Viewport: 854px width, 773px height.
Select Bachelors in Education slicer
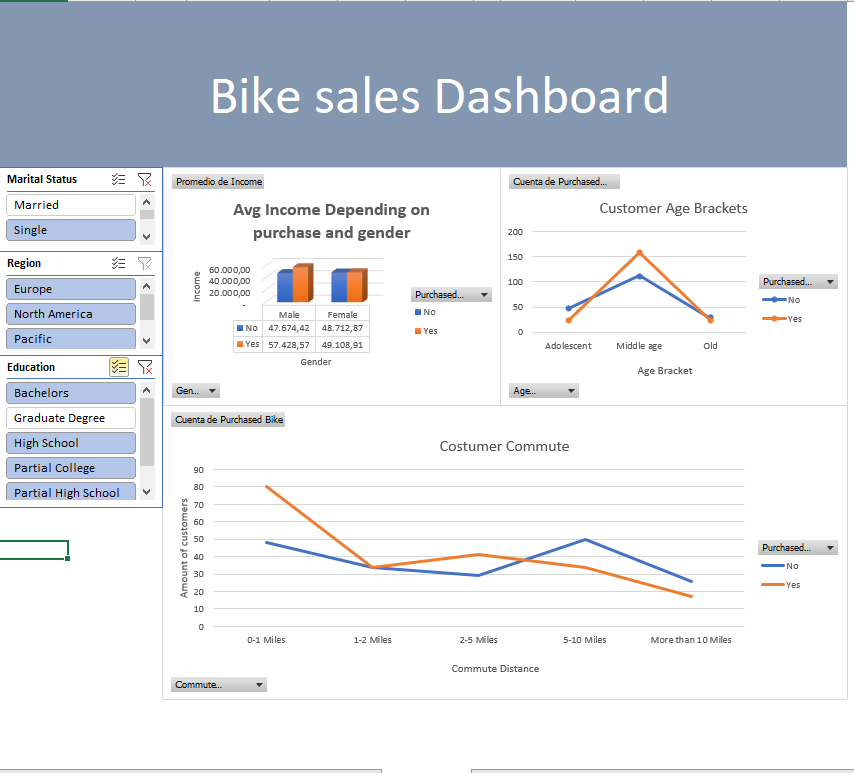(70, 392)
